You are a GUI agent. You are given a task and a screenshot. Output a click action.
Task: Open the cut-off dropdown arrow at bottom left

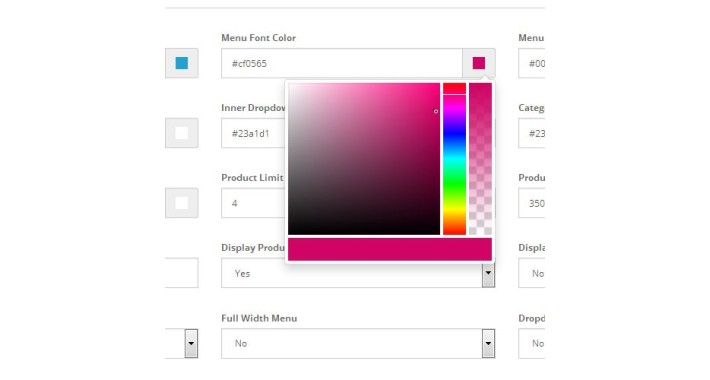191,343
